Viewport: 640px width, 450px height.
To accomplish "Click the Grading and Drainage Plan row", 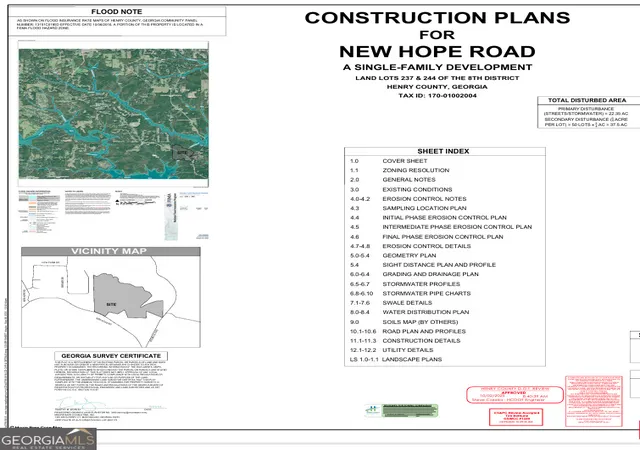I will pyautogui.click(x=414, y=274).
